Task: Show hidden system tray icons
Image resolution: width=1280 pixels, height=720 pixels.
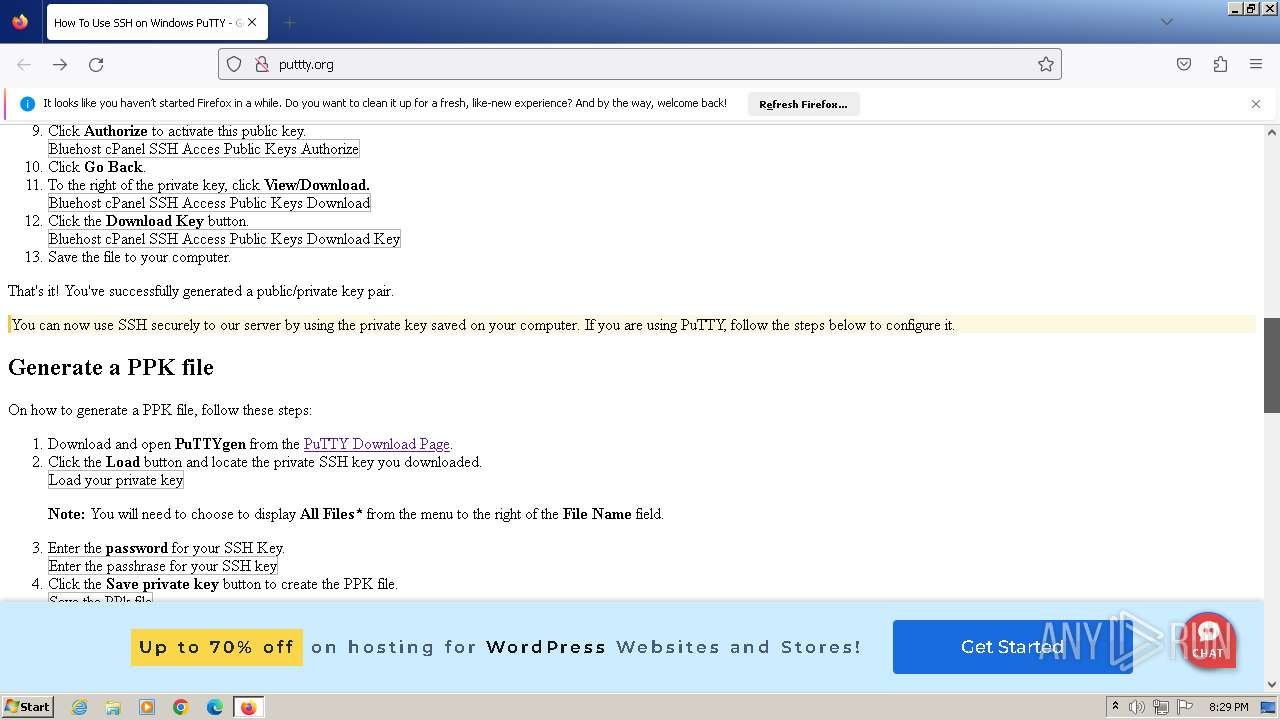Action: pyautogui.click(x=1116, y=707)
